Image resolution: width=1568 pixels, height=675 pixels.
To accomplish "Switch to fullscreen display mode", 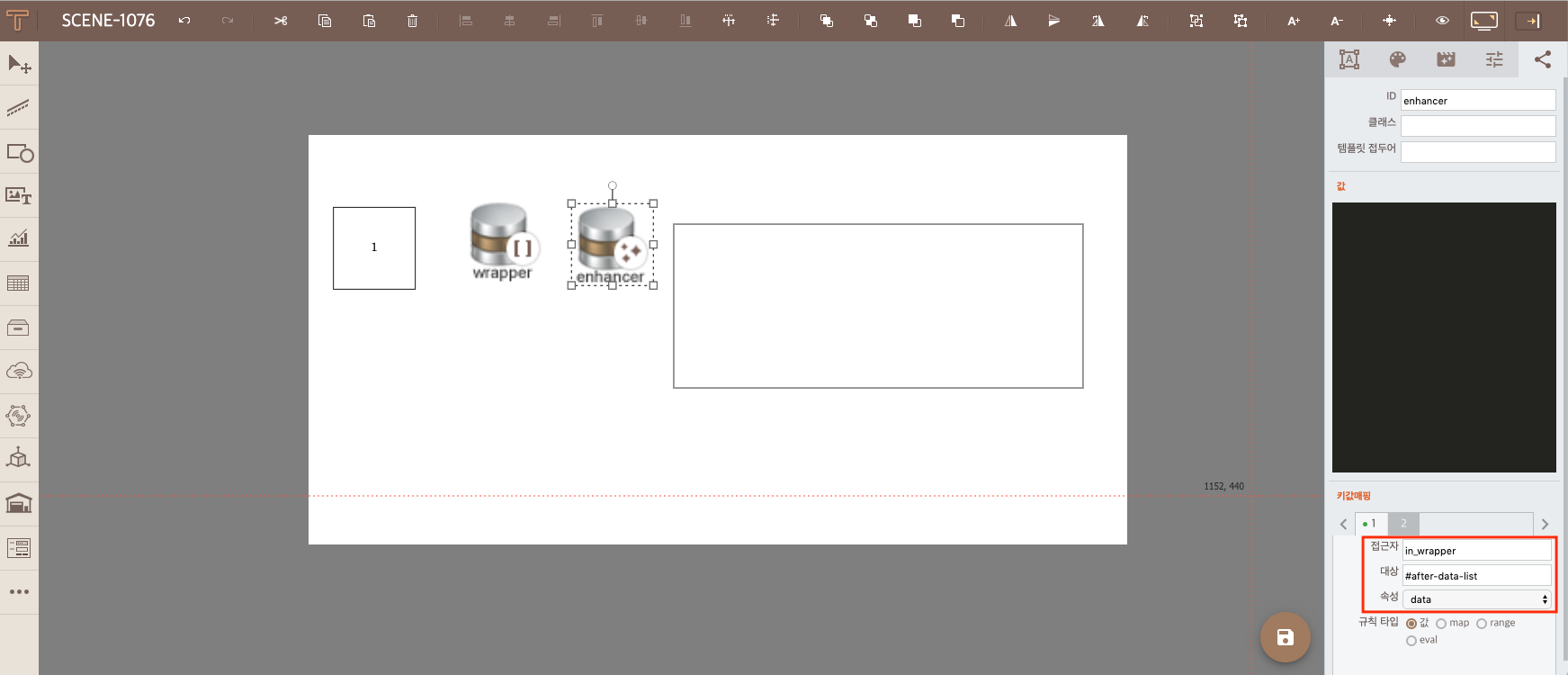I will click(1484, 21).
